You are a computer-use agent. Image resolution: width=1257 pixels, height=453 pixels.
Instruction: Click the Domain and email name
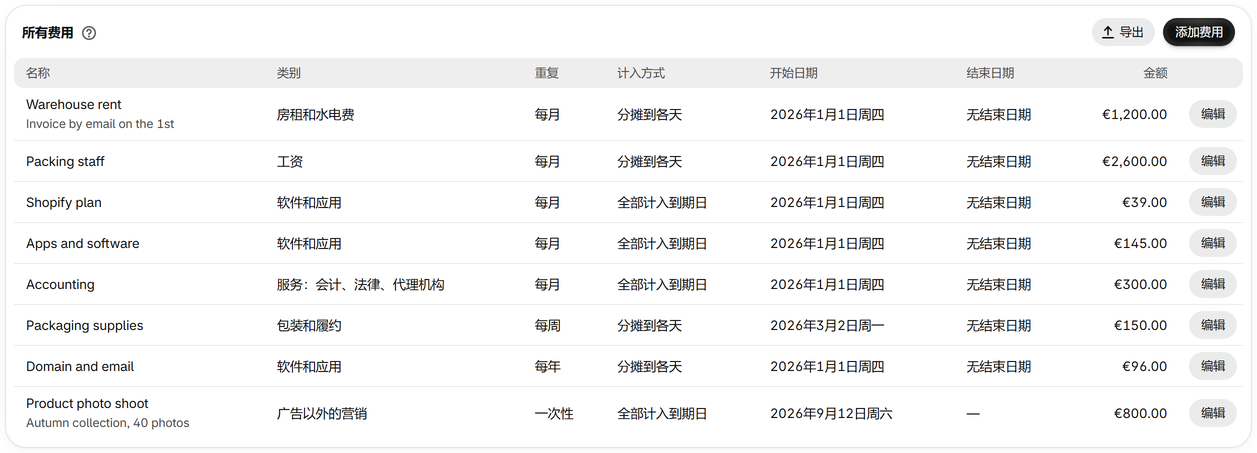(x=80, y=366)
